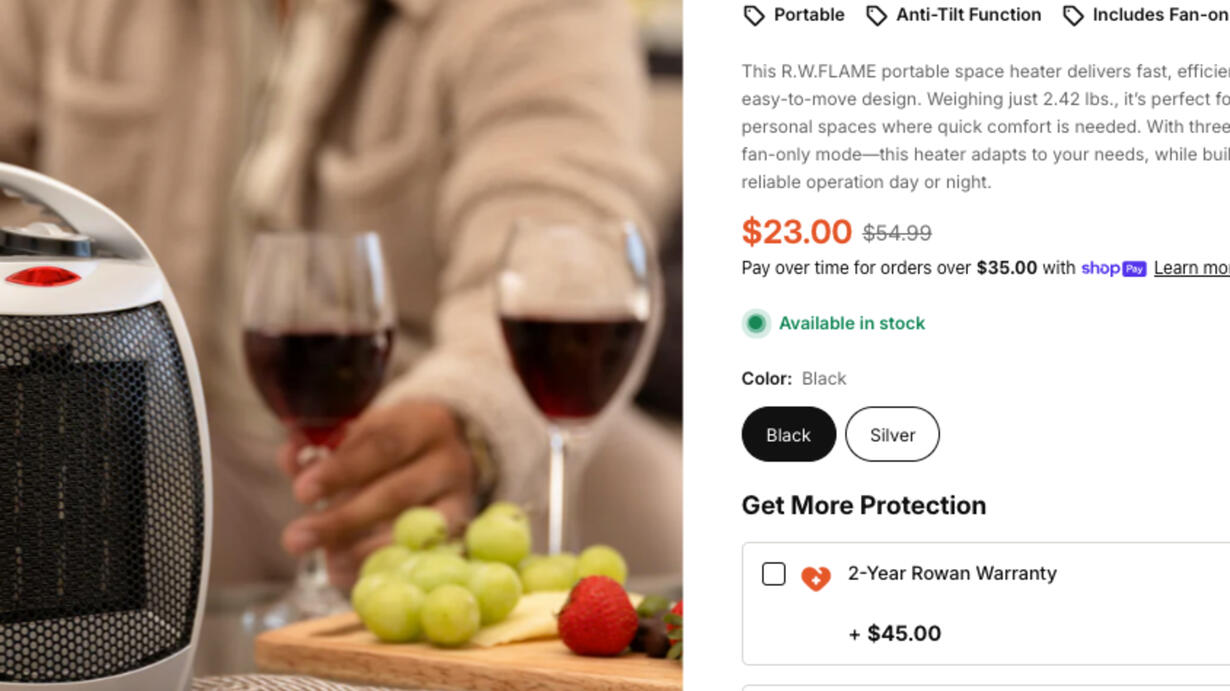The height and width of the screenshot is (691, 1230).
Task: Choose the Silver color option
Action: pyautogui.click(x=892, y=434)
